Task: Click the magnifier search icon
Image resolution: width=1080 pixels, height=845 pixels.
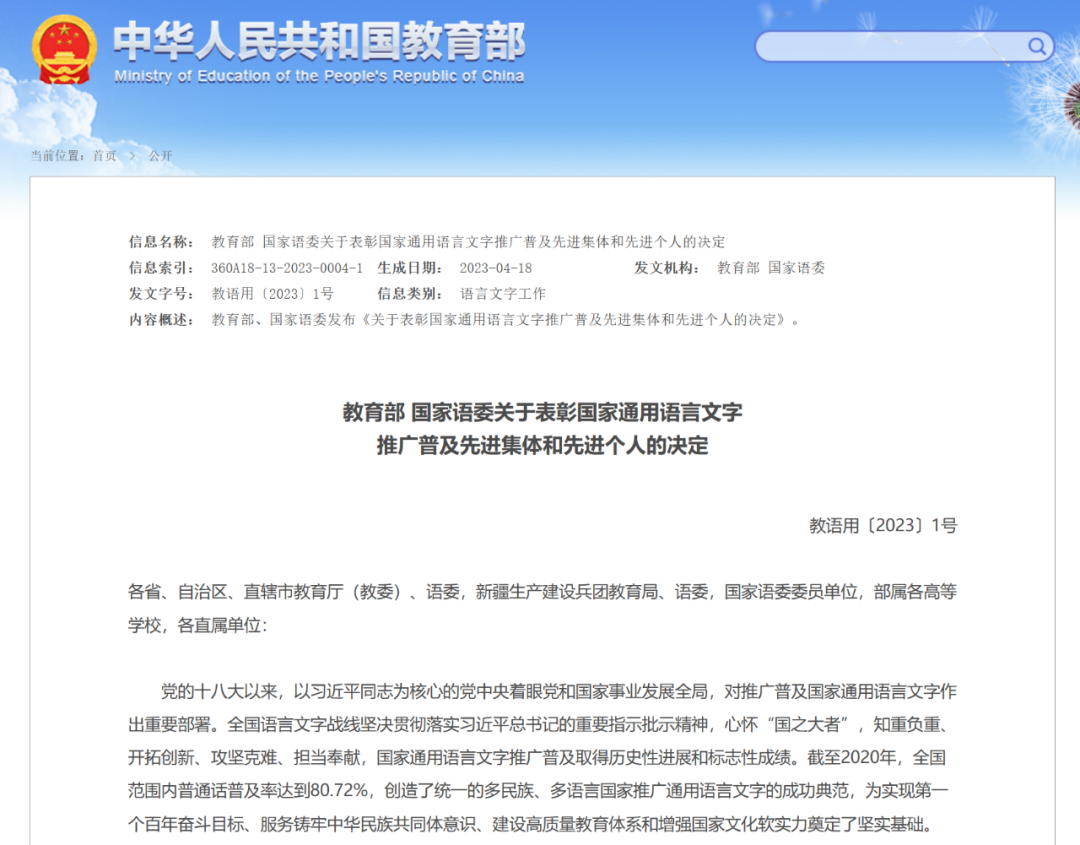Action: [x=1037, y=46]
